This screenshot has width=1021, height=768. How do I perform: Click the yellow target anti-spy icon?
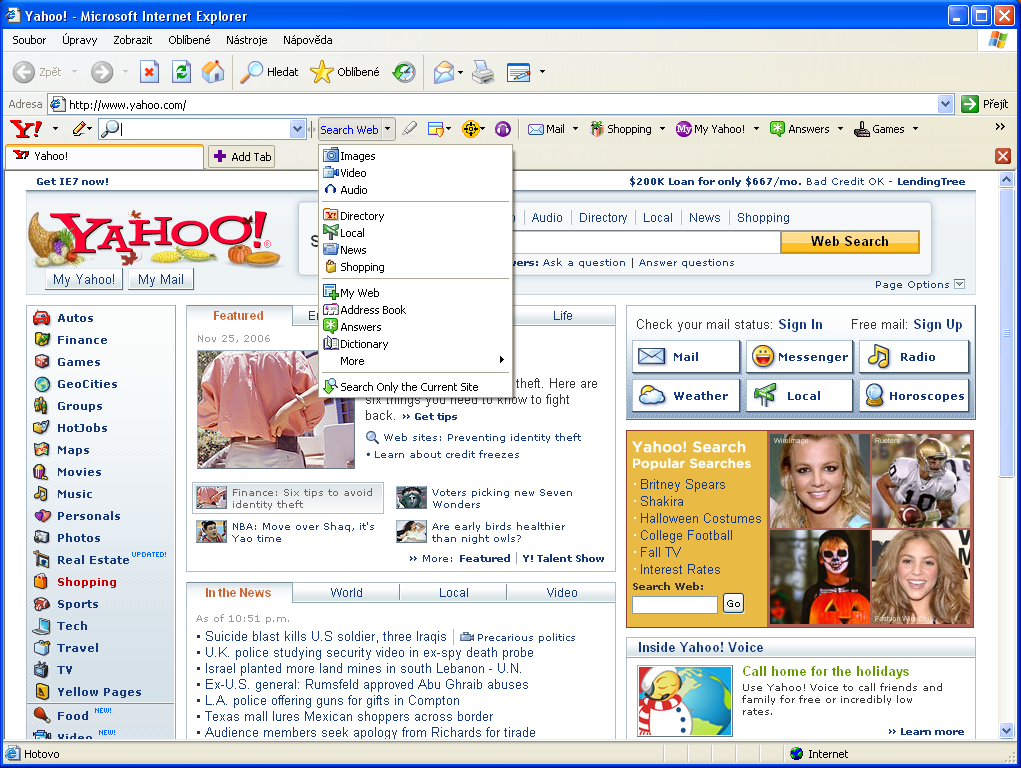(x=470, y=129)
